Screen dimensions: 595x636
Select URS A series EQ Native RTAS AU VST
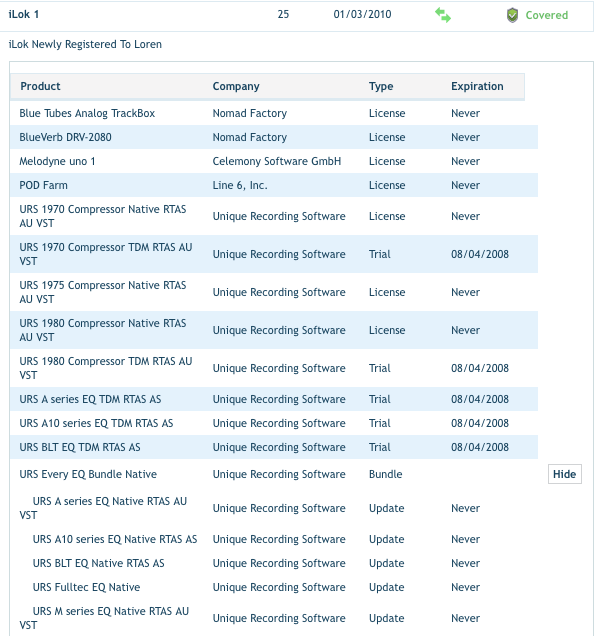pos(103,508)
